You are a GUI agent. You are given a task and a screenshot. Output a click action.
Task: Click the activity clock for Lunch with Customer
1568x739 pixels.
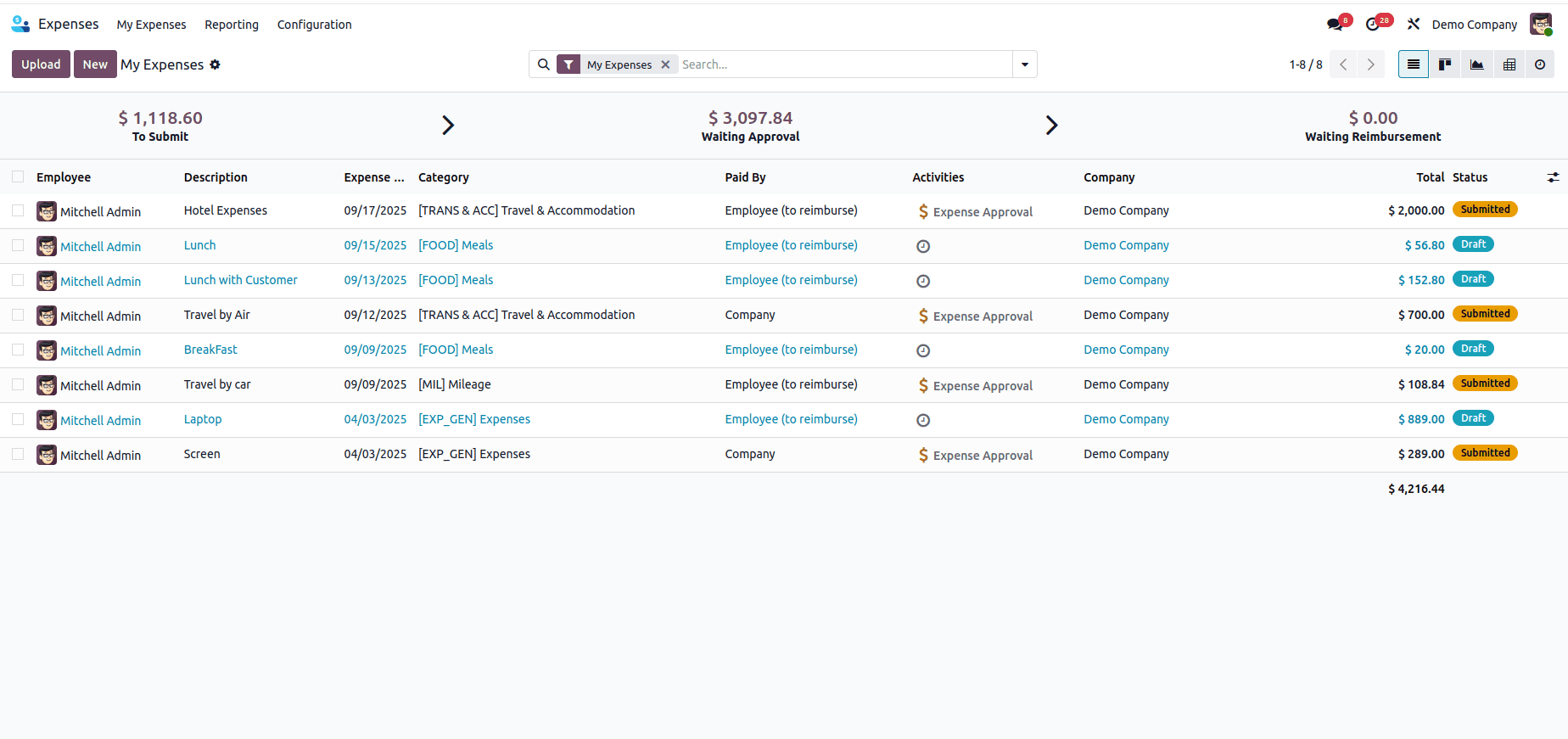tap(923, 281)
